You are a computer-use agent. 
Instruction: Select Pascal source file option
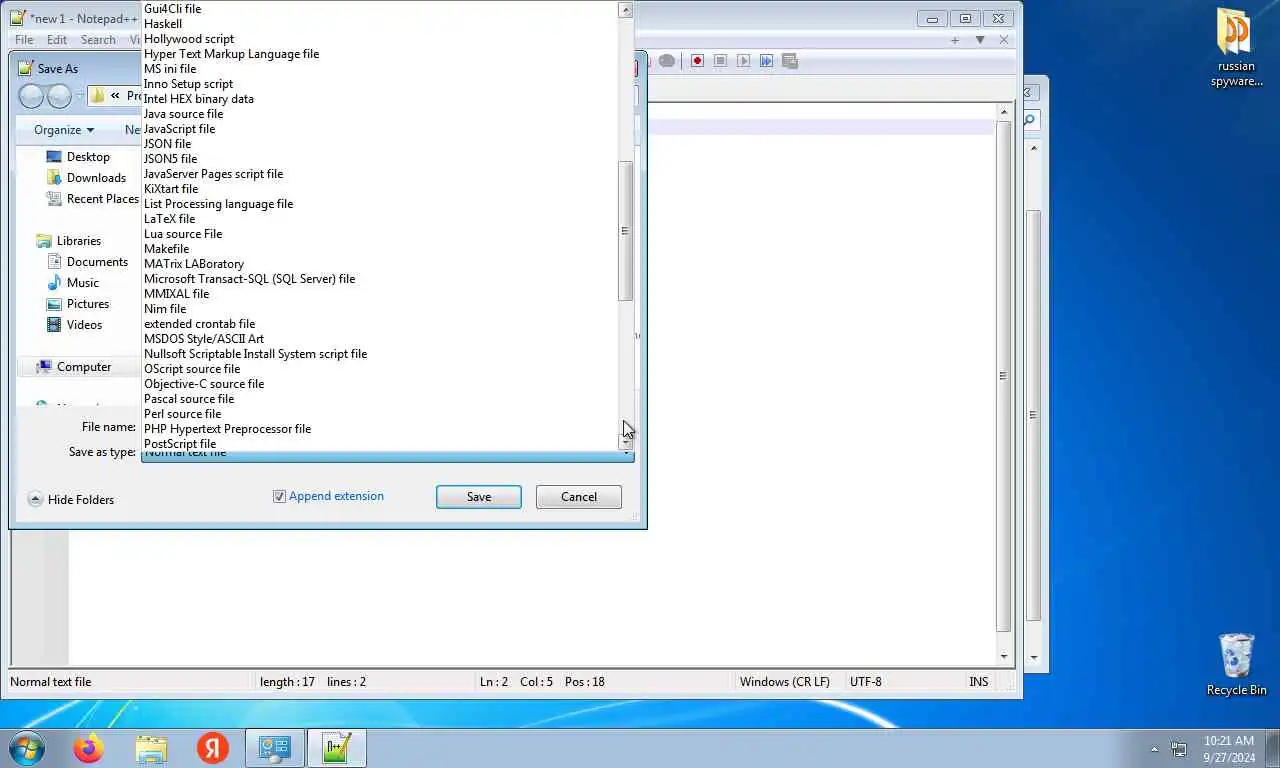(x=189, y=399)
